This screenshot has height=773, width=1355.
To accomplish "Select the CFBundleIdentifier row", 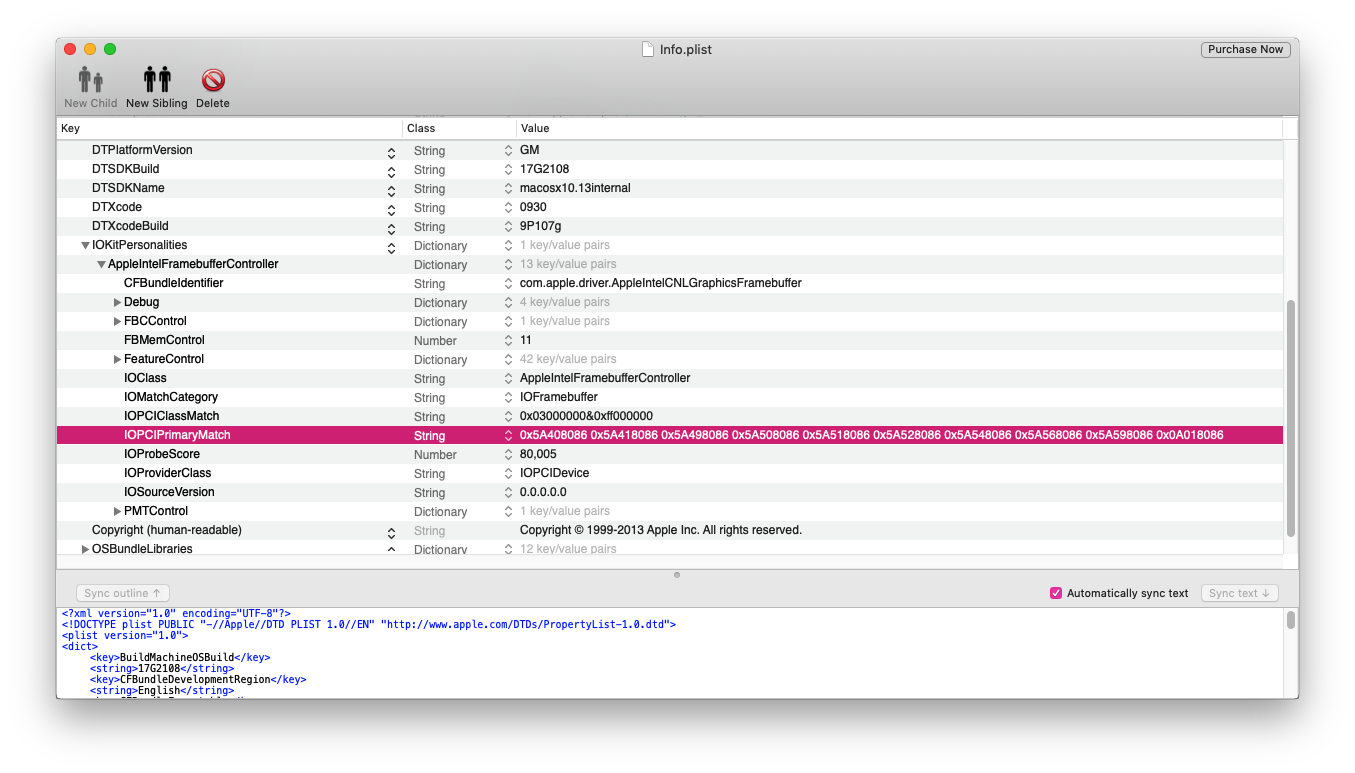I will coord(670,283).
